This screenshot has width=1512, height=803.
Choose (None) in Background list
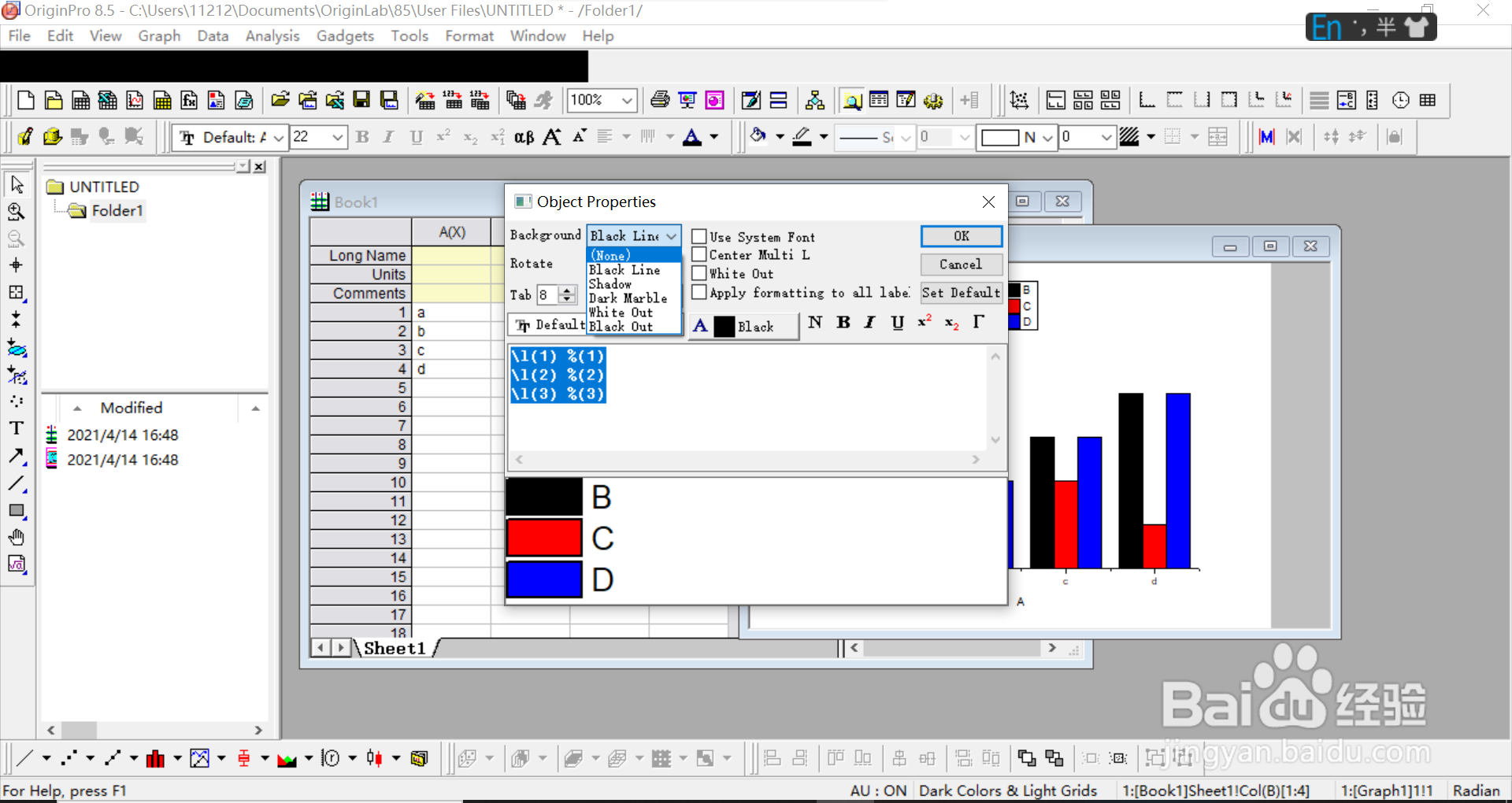coord(634,255)
